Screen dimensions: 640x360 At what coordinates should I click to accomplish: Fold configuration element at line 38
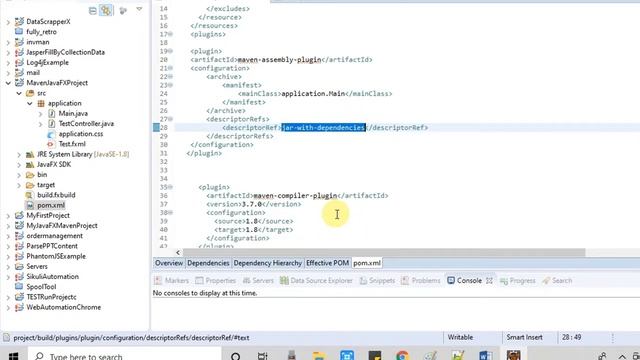coord(171,213)
